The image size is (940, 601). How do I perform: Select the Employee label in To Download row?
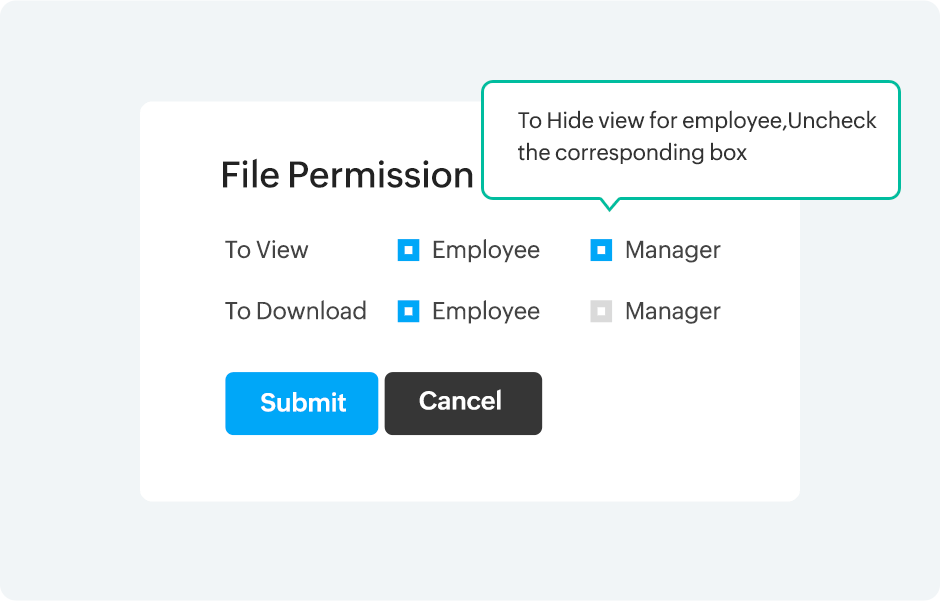(x=485, y=311)
